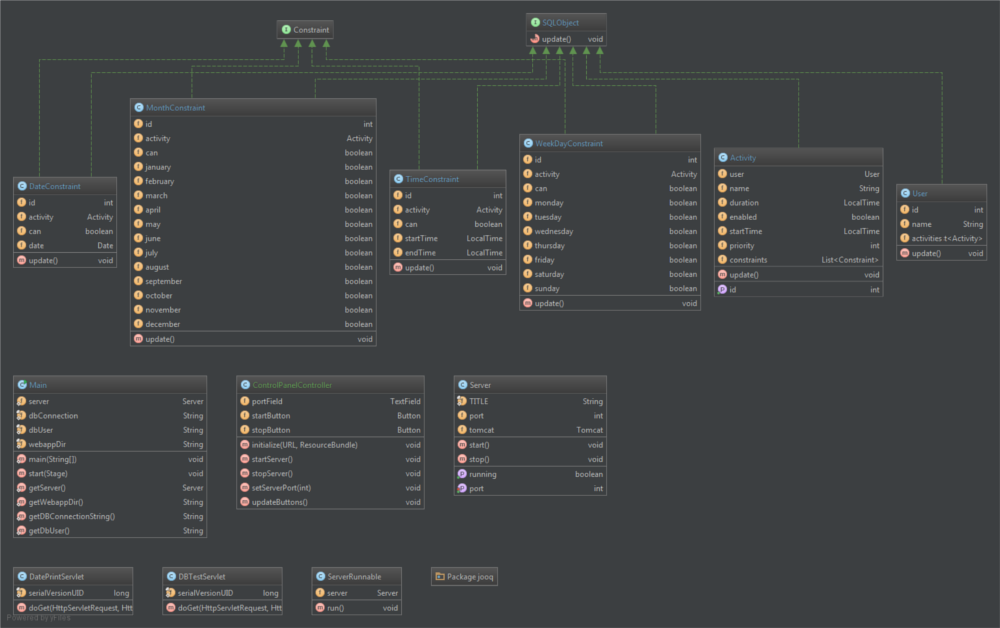Select the Activity class icon
The image size is (1000, 628).
click(723, 157)
